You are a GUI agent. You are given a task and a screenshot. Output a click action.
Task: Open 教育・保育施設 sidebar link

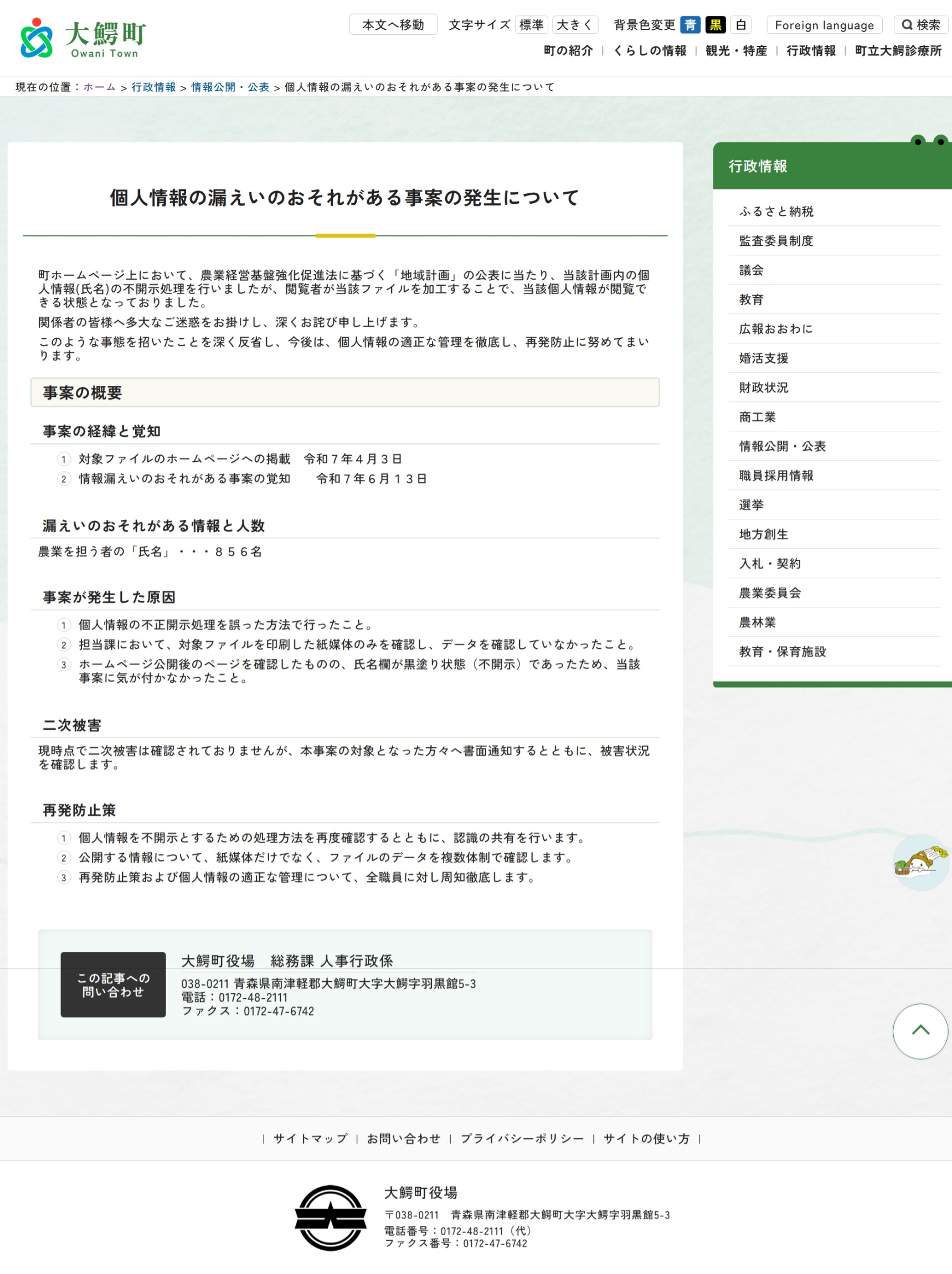click(834, 652)
